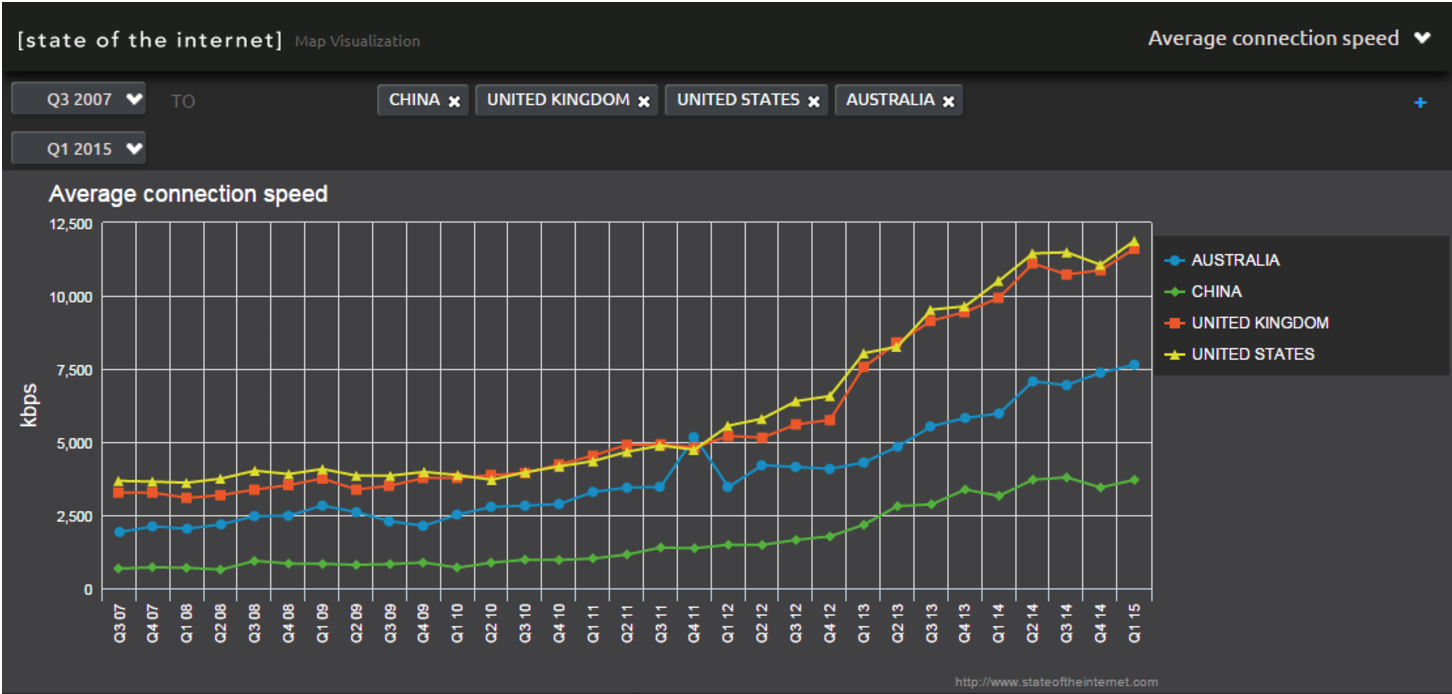The image size is (1452, 694).
Task: Remove the AUSTRALIA tag with its x
Action: [948, 101]
